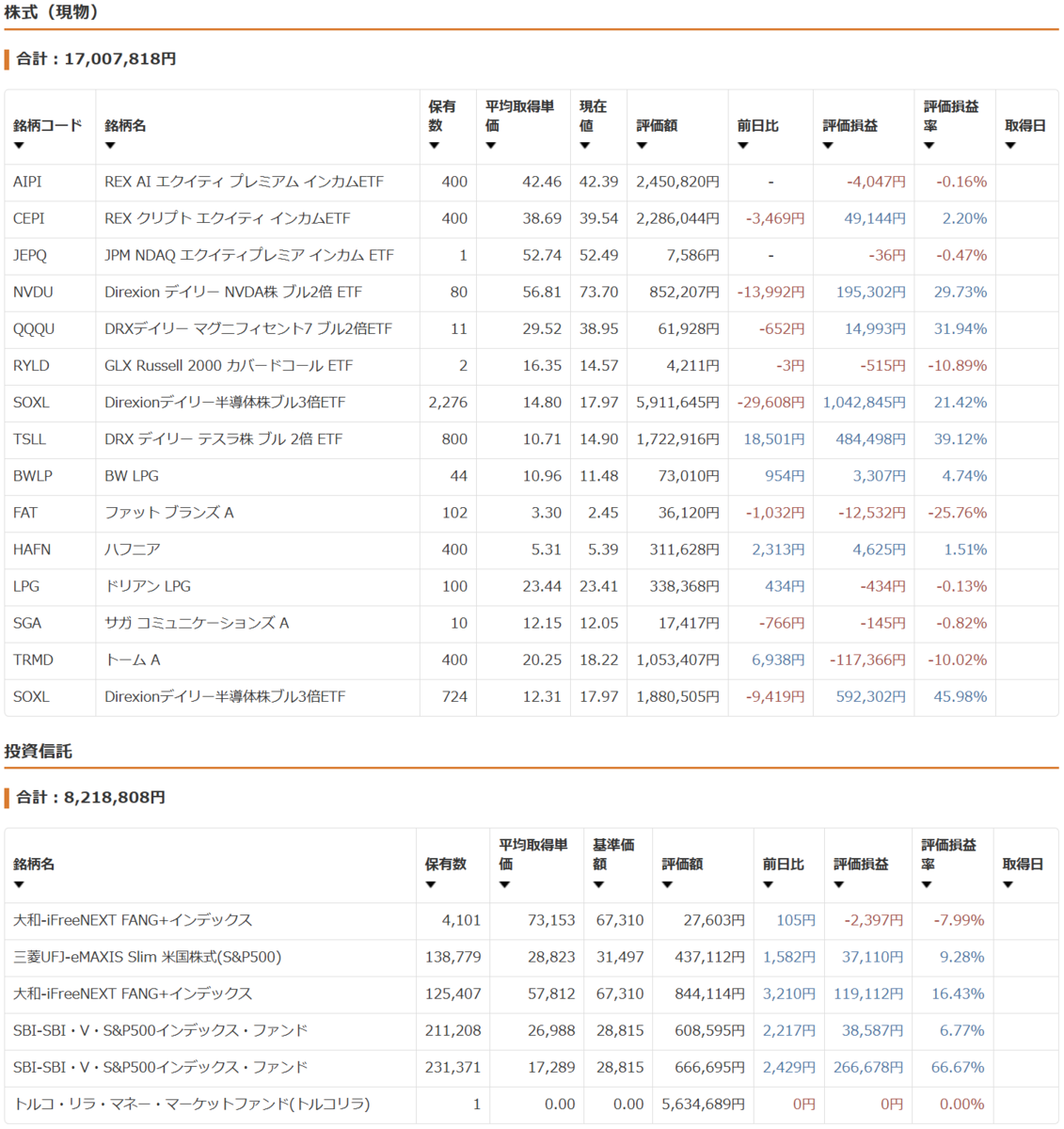
Task: Sort stocks table by 評価損益率 arrow
Action: [x=929, y=146]
